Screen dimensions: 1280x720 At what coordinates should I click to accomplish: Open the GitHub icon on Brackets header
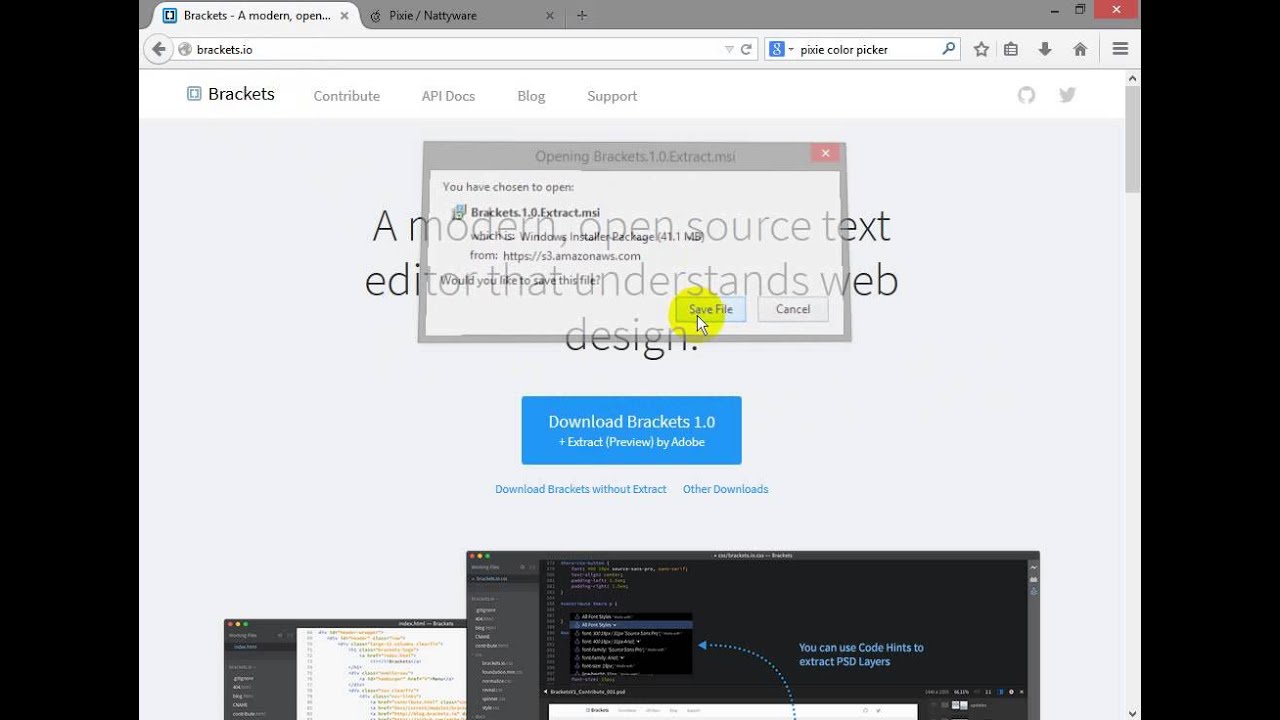coord(1026,95)
